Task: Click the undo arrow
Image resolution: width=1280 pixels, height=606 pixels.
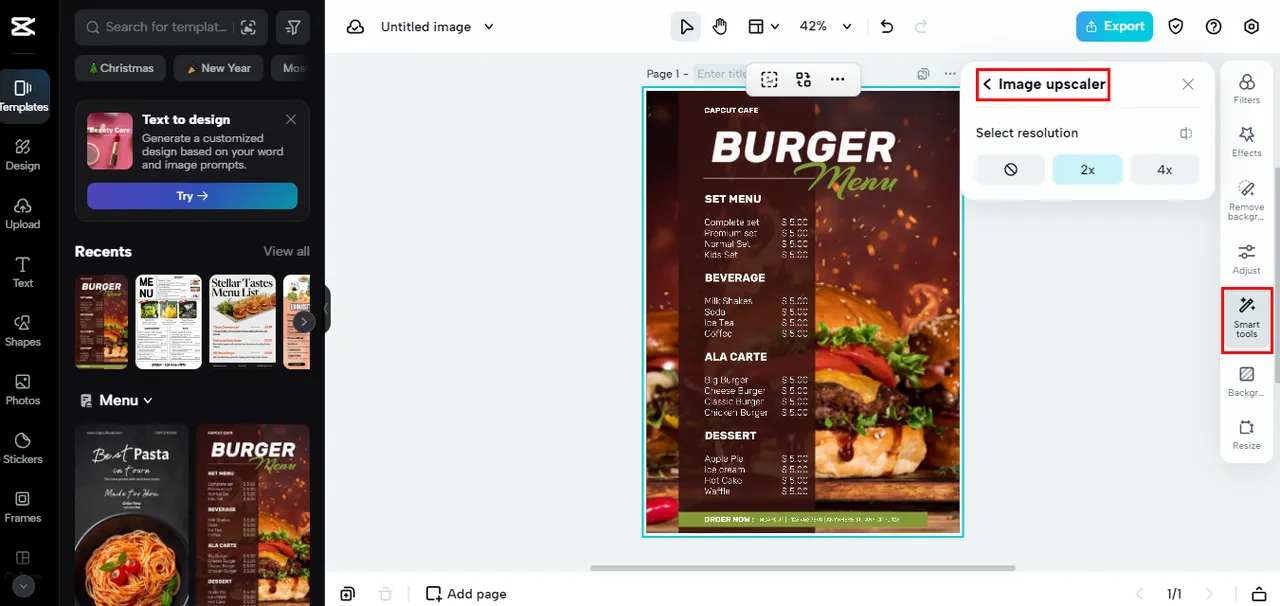Action: [x=886, y=27]
